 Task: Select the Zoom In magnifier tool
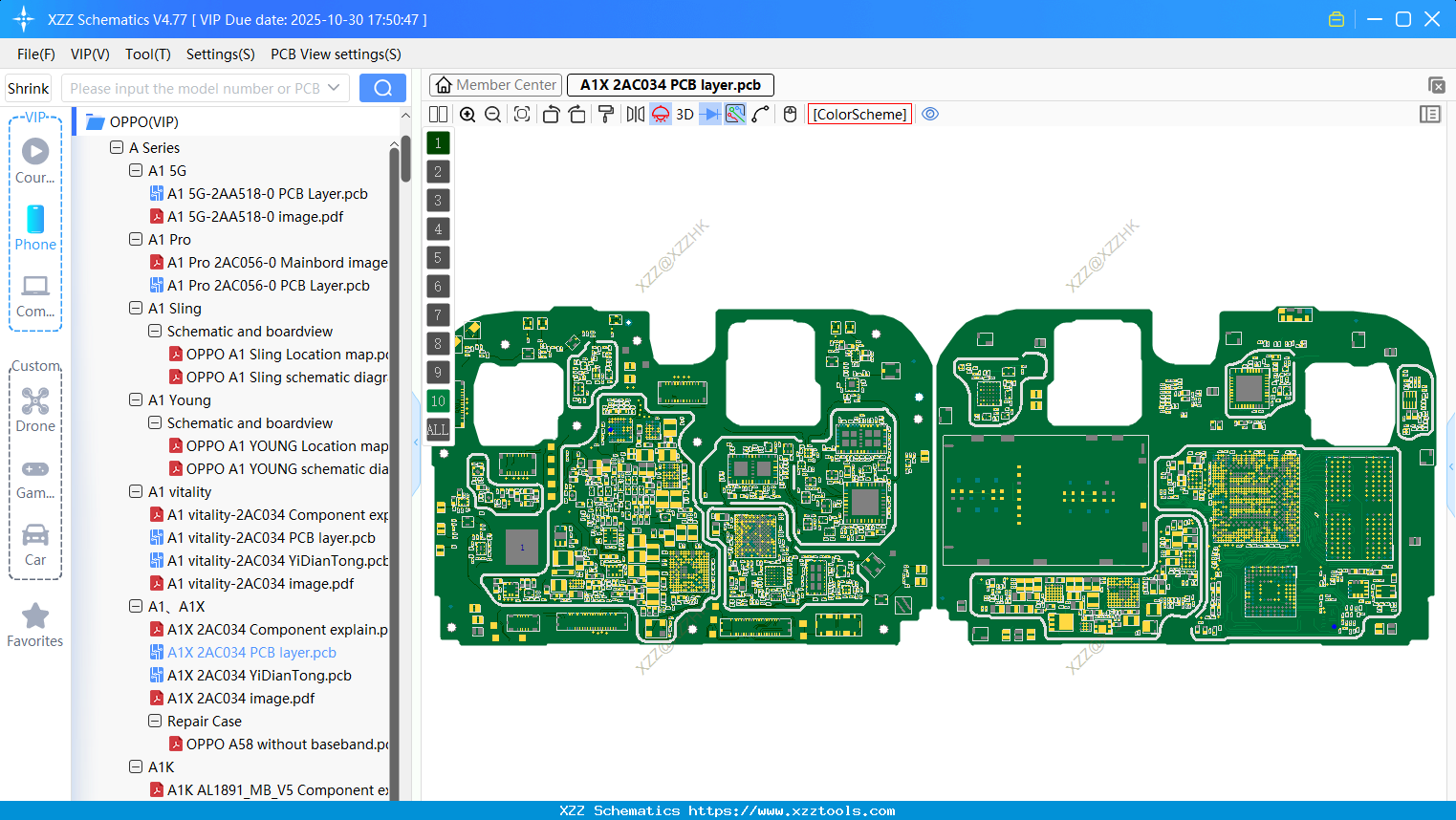467,114
